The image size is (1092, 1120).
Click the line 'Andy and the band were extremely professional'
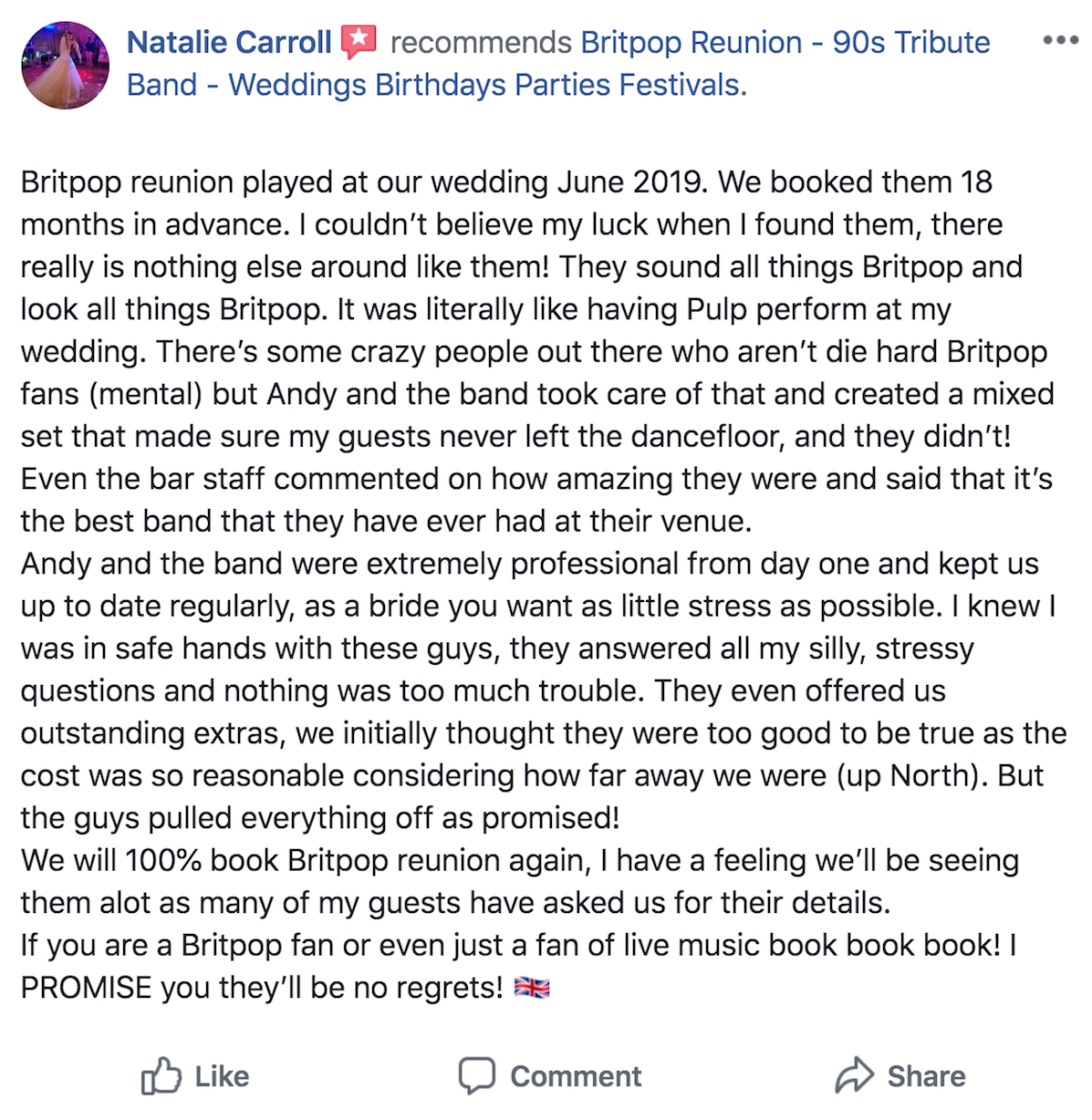click(530, 564)
